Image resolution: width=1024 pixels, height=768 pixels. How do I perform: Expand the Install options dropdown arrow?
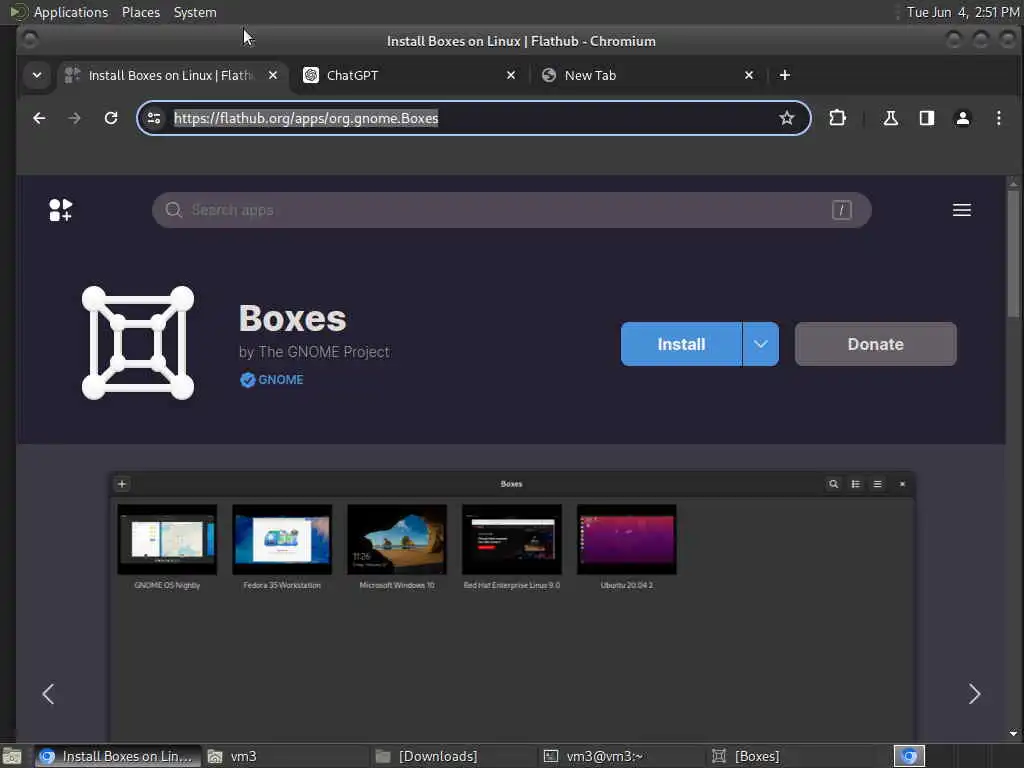(x=761, y=344)
